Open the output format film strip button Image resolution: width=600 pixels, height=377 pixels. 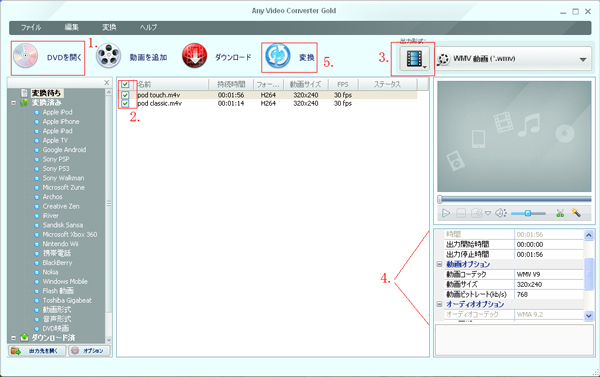(x=415, y=59)
